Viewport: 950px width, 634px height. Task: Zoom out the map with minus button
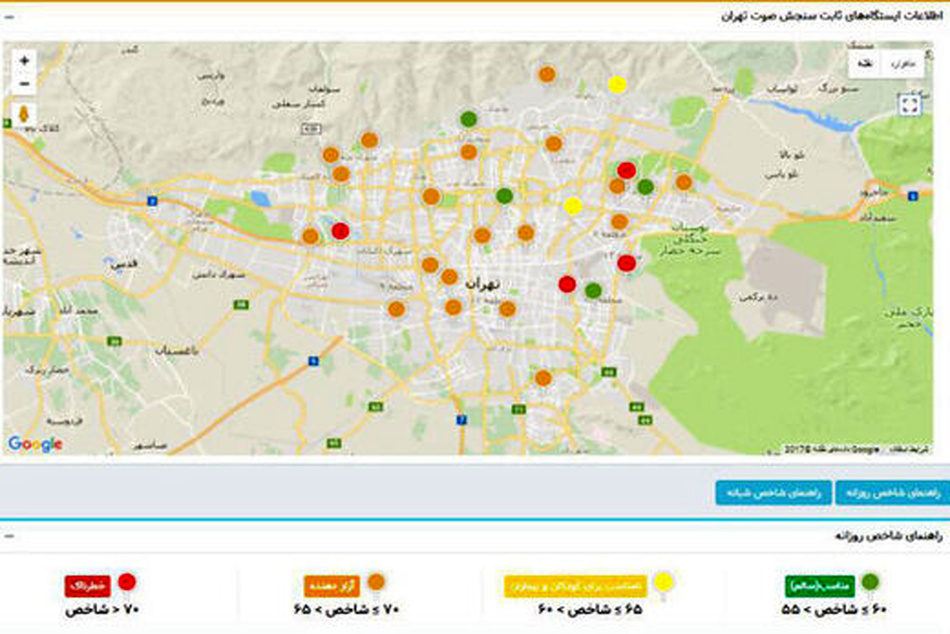pos(24,84)
